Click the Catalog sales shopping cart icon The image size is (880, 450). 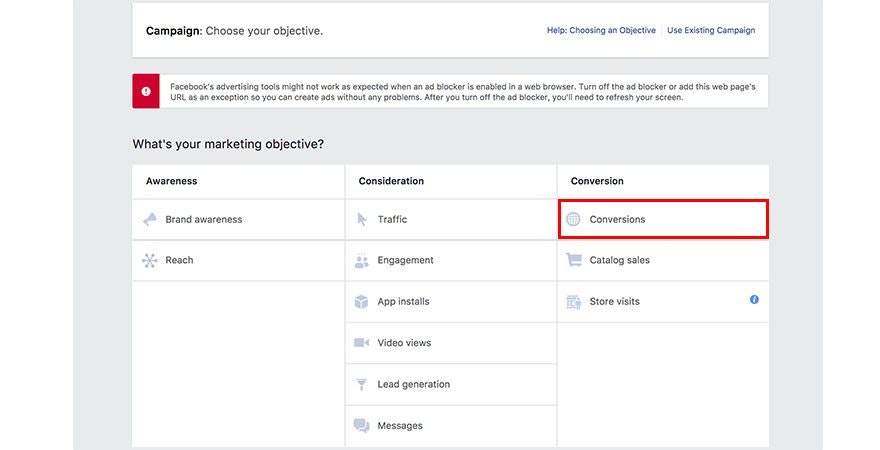tap(574, 260)
